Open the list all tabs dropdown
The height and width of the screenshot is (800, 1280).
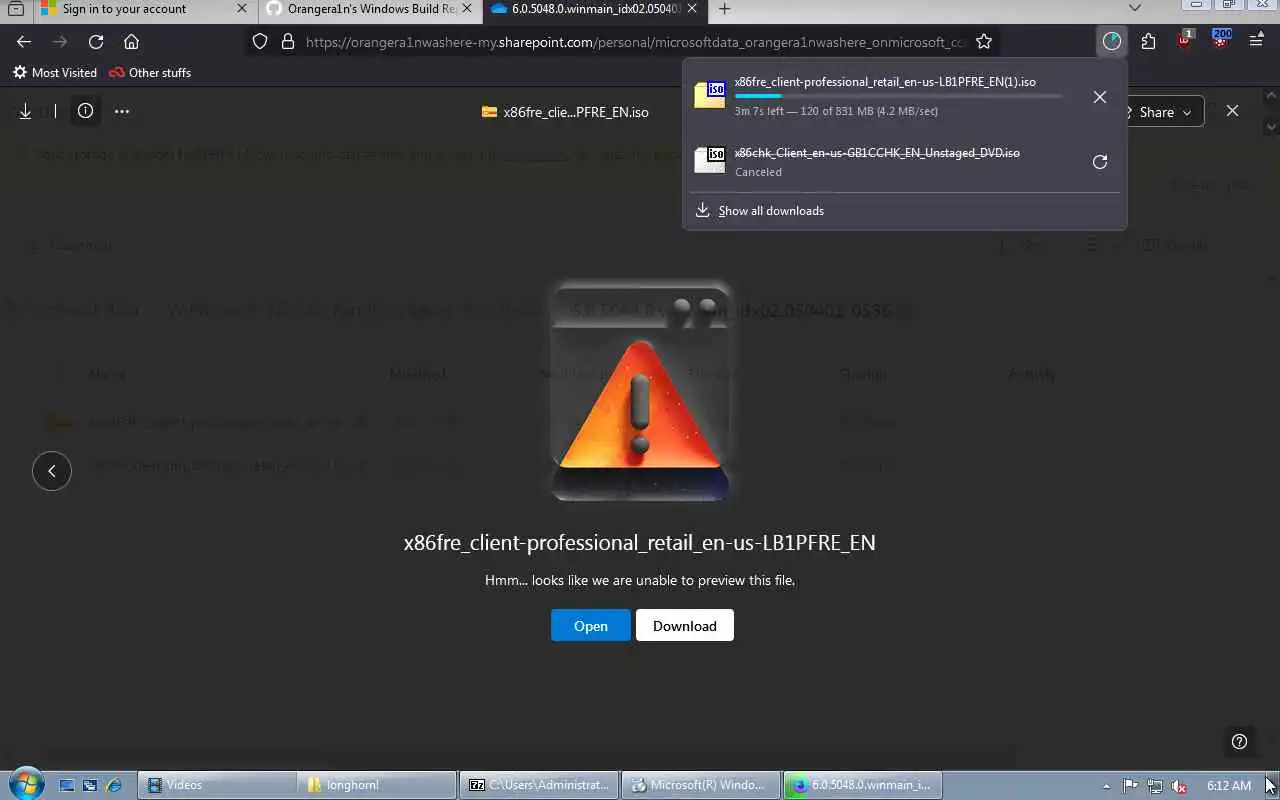1134,9
